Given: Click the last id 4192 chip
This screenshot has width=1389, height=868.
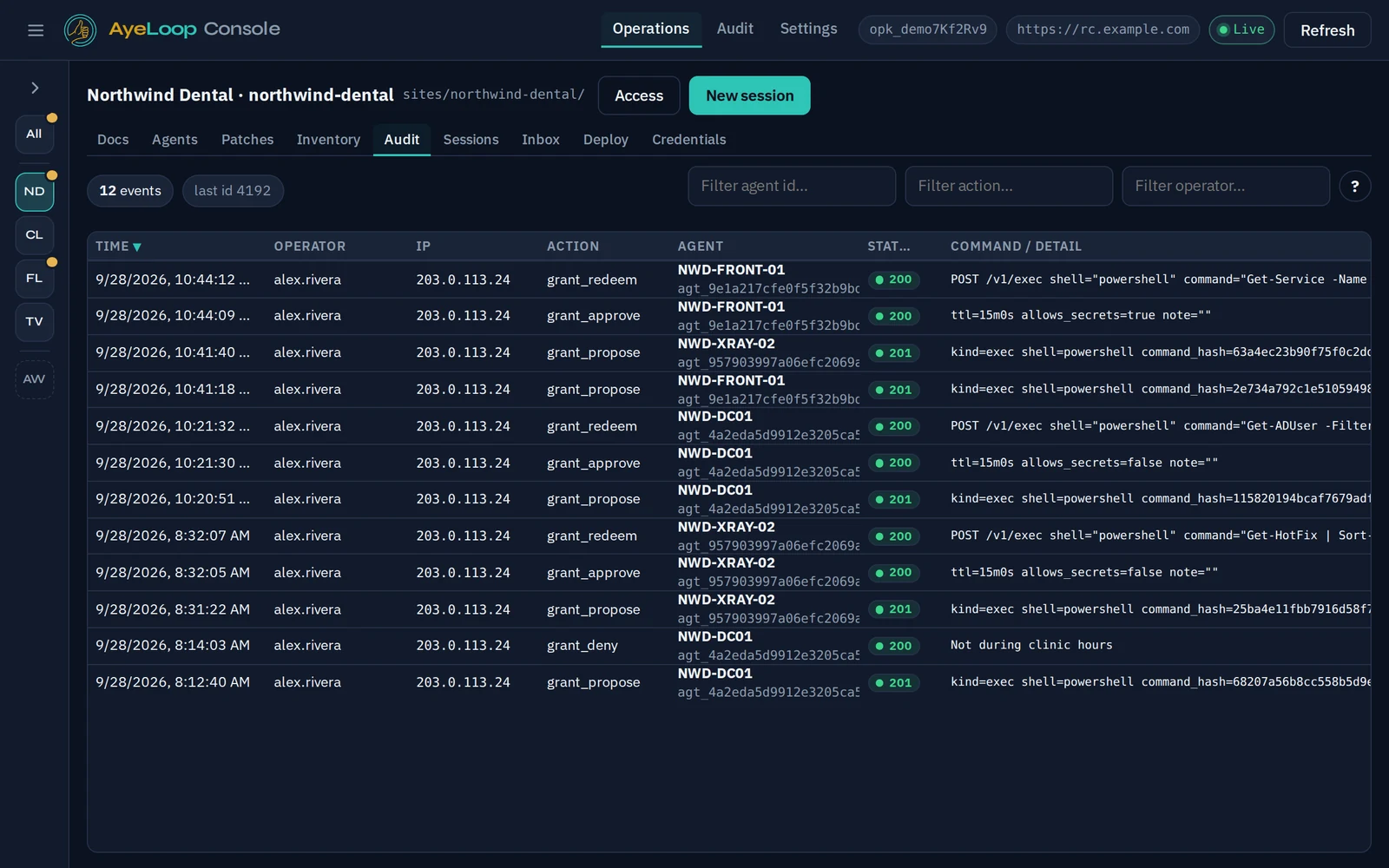Looking at the screenshot, I should 233,191.
